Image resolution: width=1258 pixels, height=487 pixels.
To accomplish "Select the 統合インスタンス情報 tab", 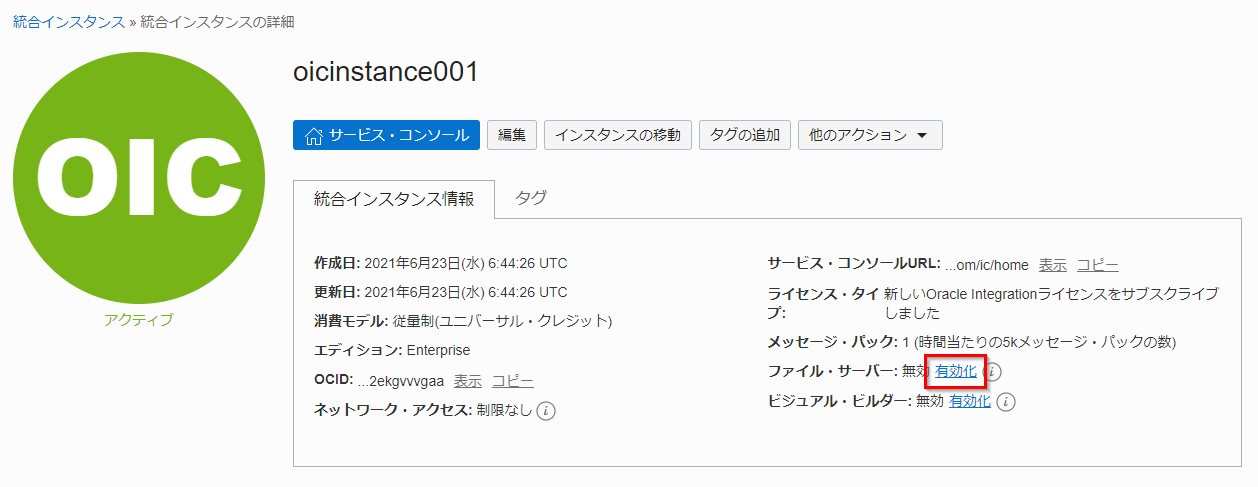I will click(395, 198).
